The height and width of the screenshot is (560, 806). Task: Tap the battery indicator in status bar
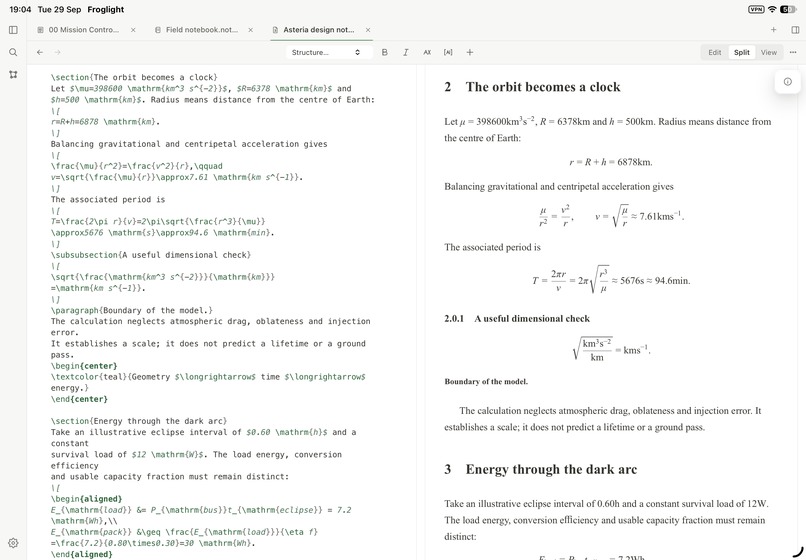coord(788,9)
